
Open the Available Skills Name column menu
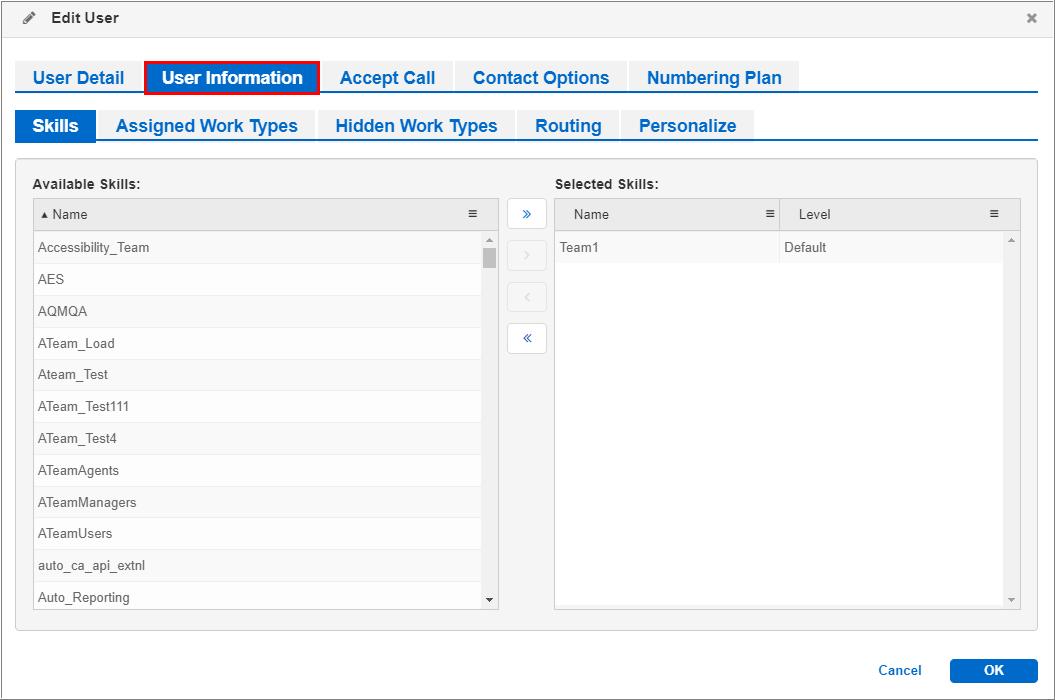click(x=473, y=213)
